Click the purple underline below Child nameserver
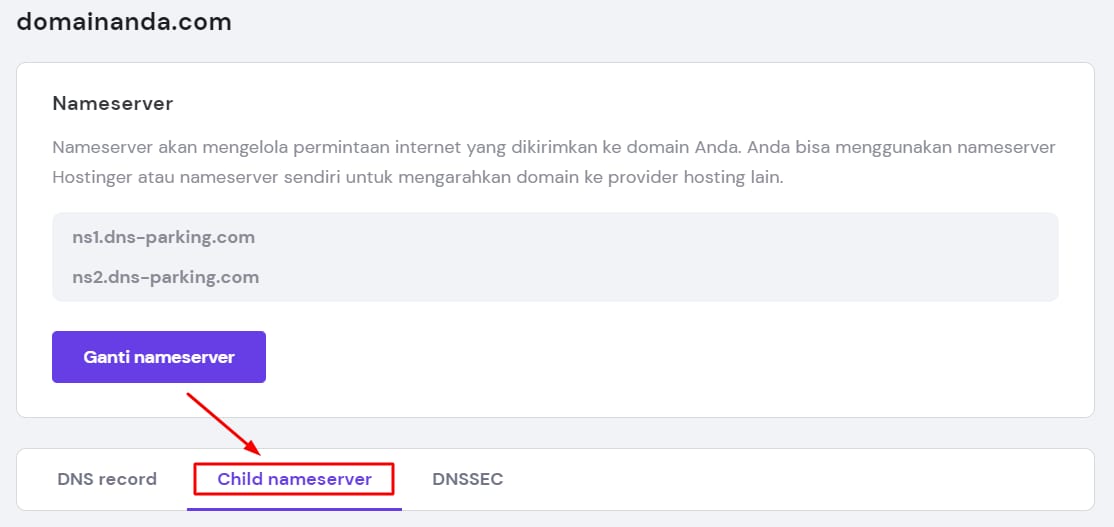This screenshot has width=1114, height=527. tap(294, 508)
